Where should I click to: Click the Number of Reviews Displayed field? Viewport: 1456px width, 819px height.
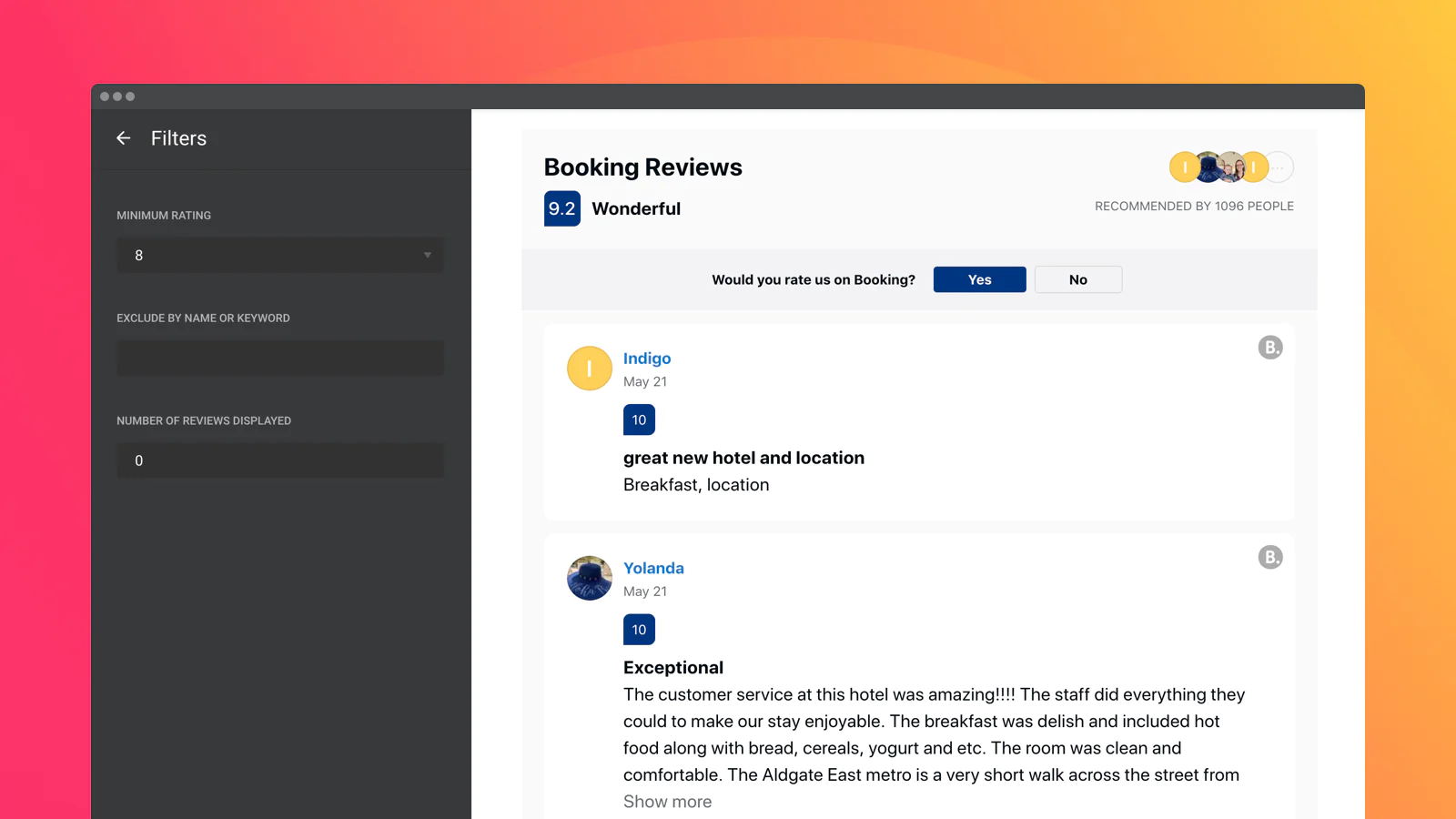coord(280,460)
